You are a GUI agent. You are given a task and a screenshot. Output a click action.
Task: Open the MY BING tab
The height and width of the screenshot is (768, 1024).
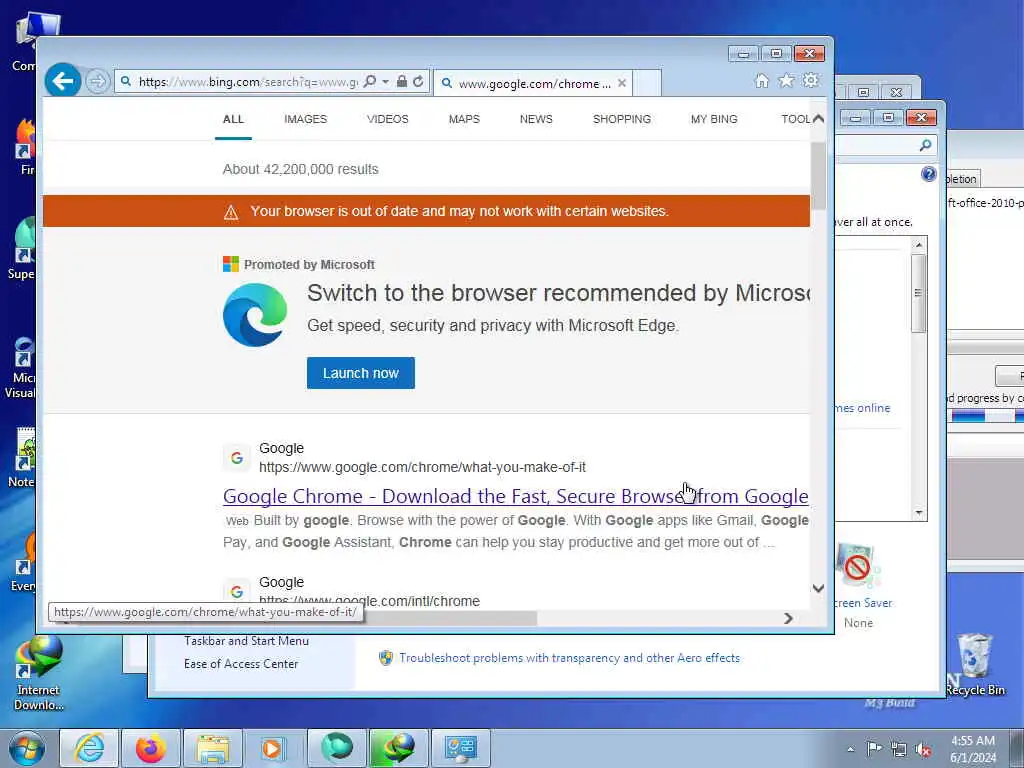[714, 119]
